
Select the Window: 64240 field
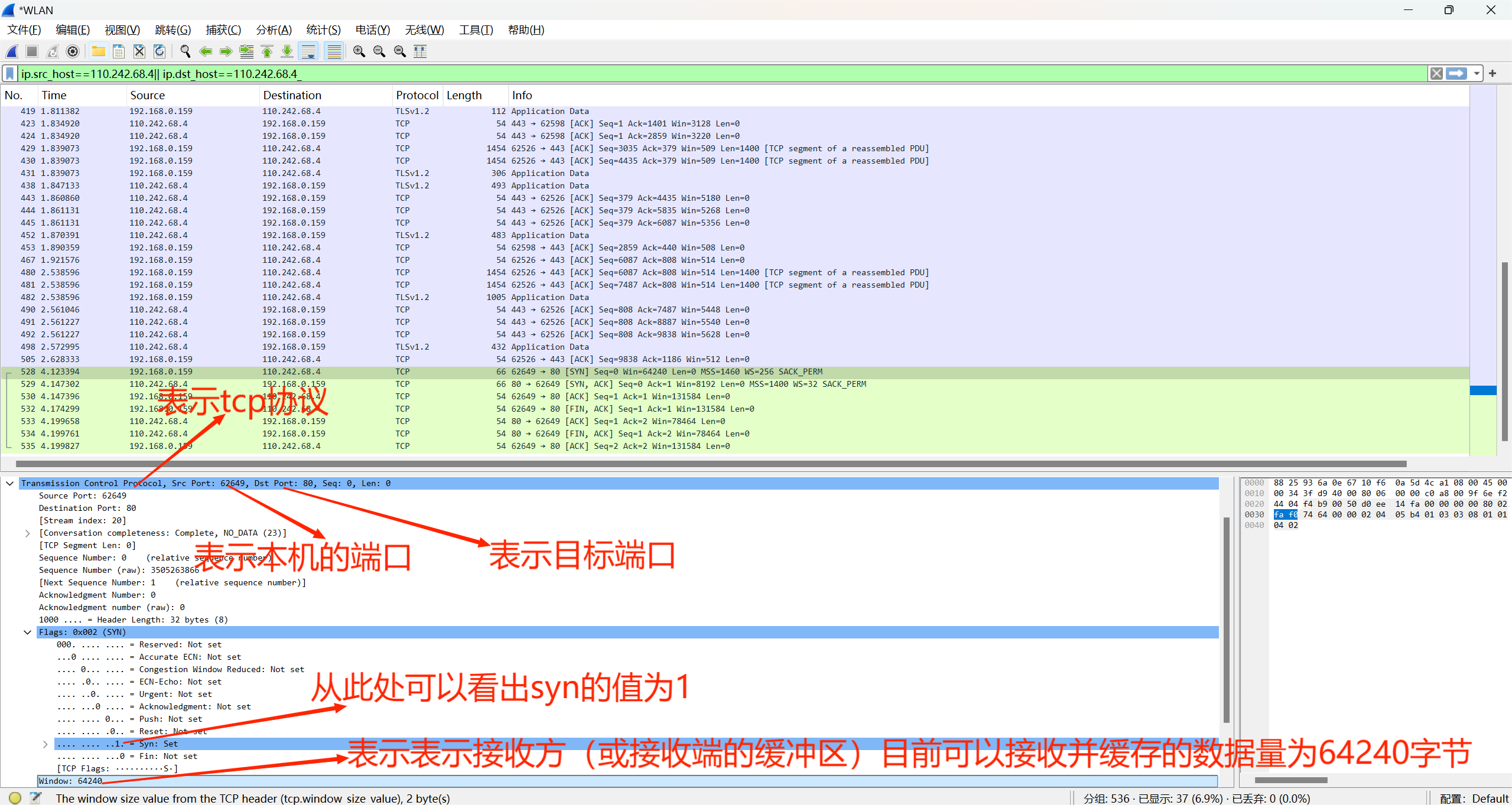pos(627,781)
